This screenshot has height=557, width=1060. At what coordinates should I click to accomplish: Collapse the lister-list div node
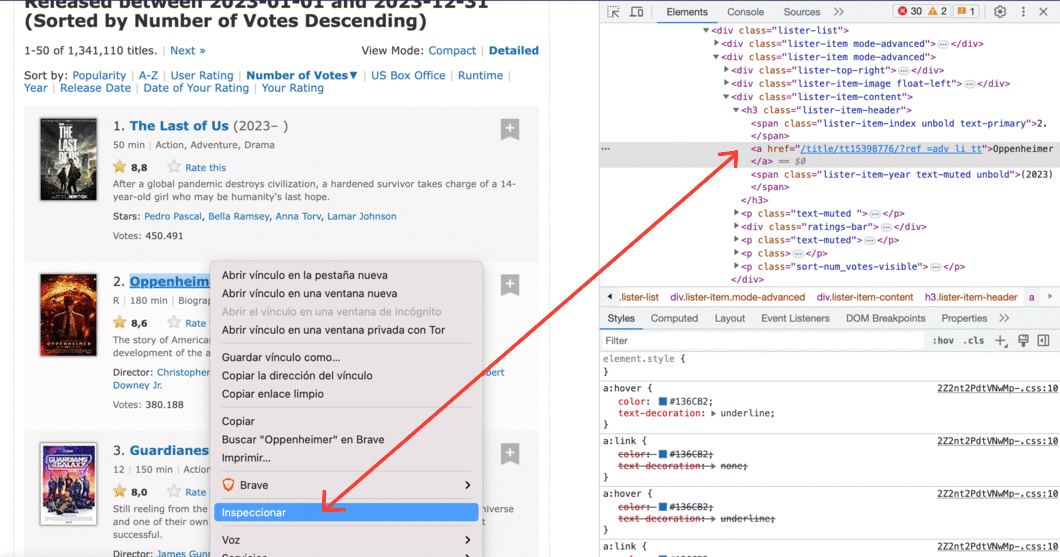pyautogui.click(x=706, y=30)
